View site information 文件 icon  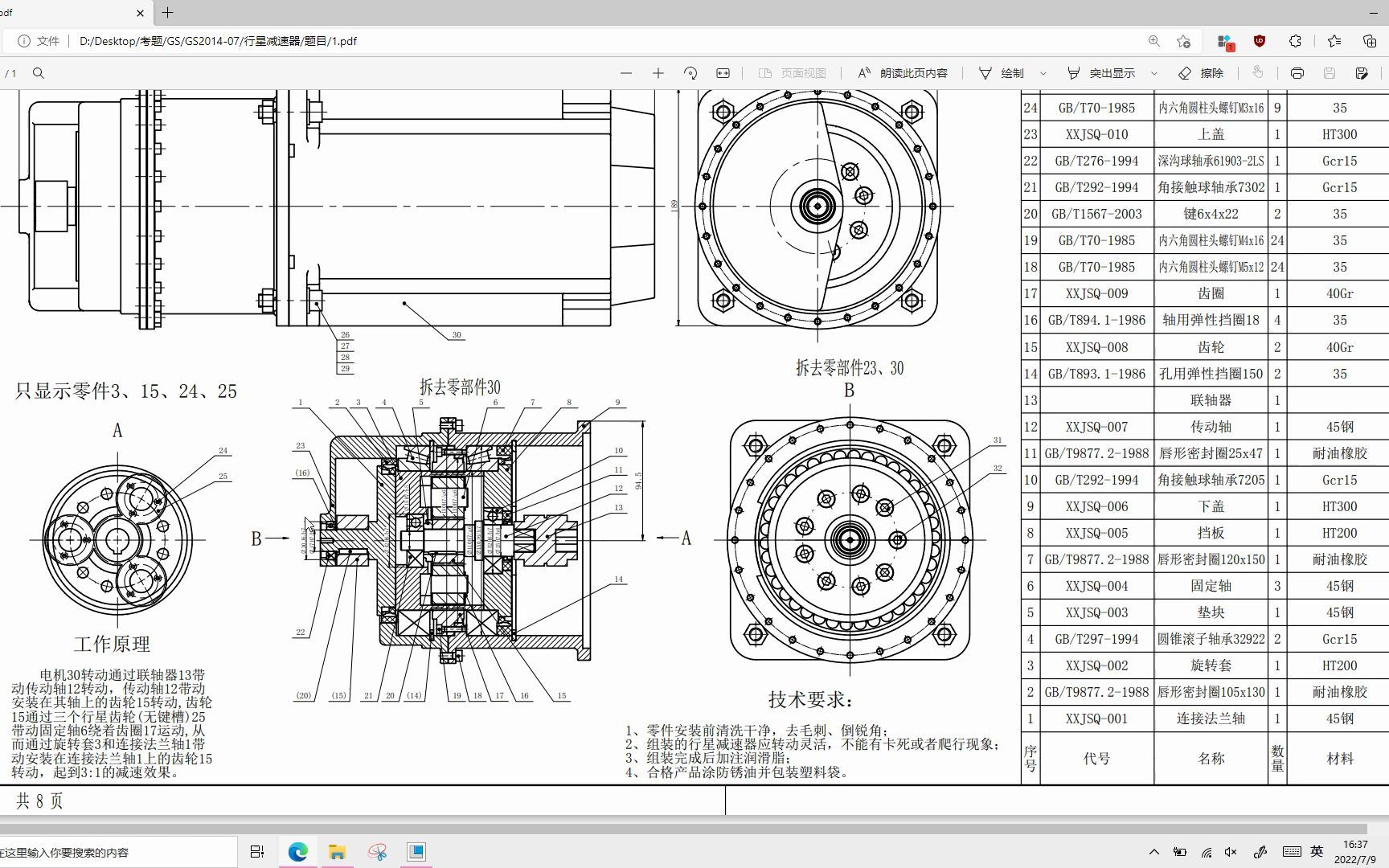point(39,41)
